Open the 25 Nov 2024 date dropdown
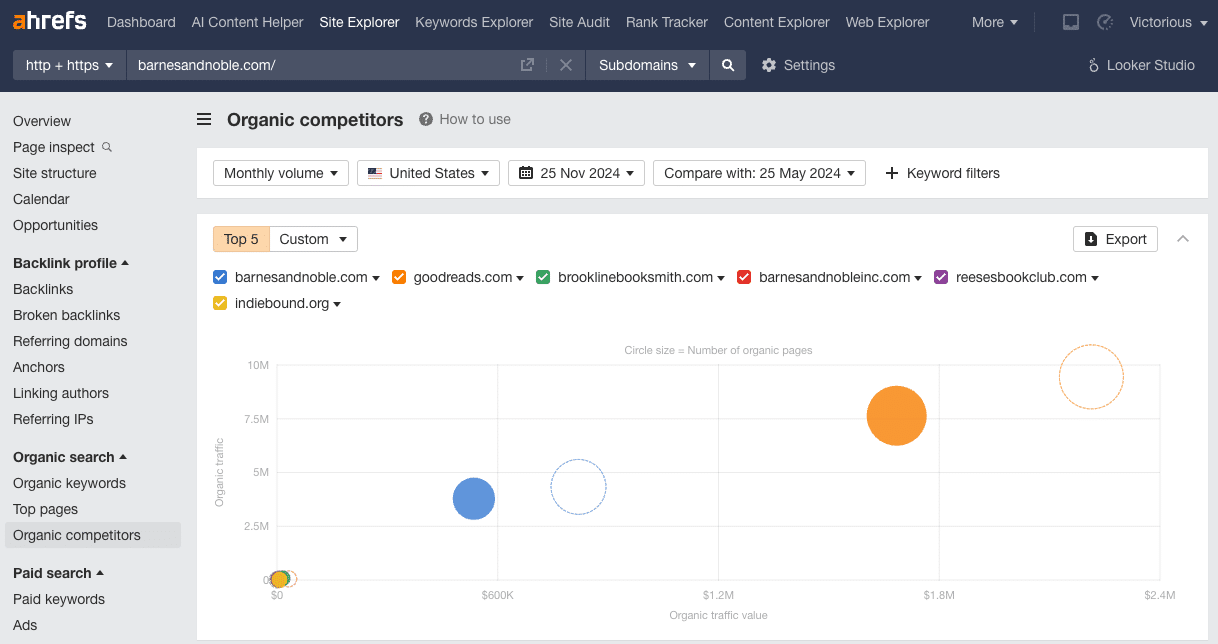Screen dimensions: 1218x644 [x=576, y=173]
